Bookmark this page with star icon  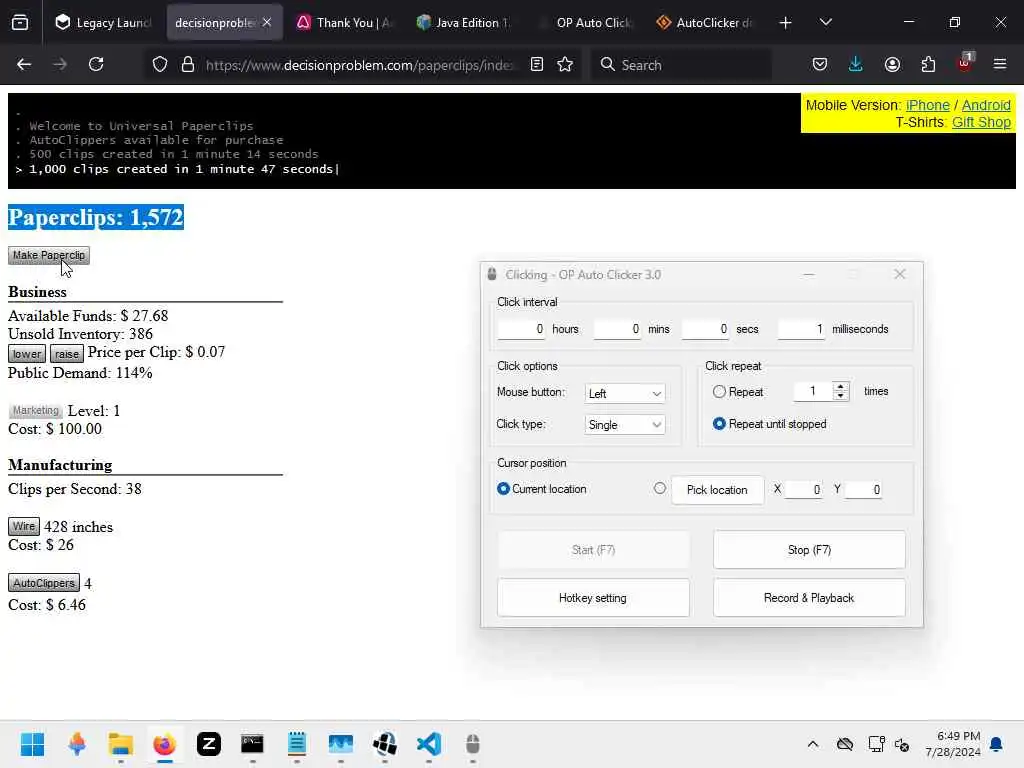click(x=566, y=65)
